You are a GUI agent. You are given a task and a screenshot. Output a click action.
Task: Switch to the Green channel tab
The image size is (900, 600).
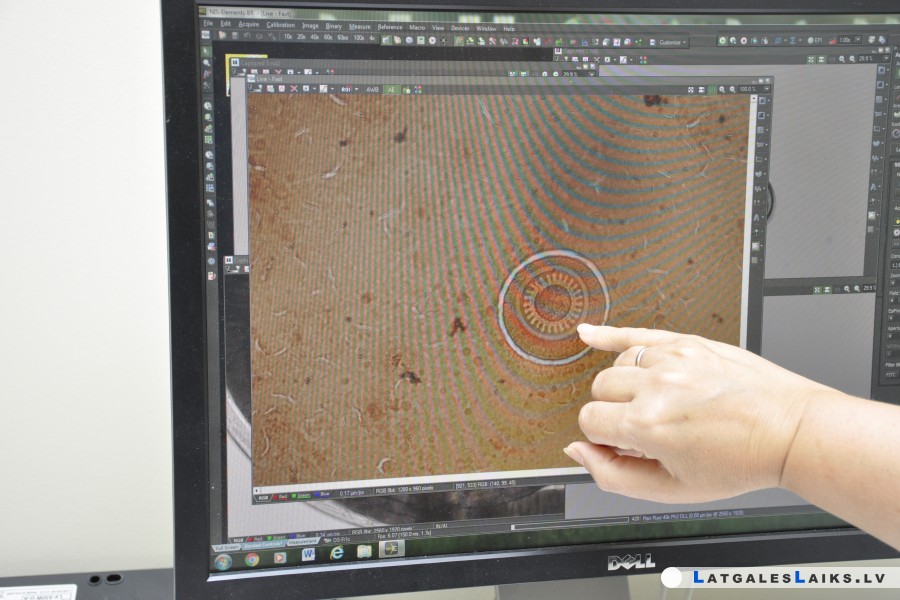[301, 496]
